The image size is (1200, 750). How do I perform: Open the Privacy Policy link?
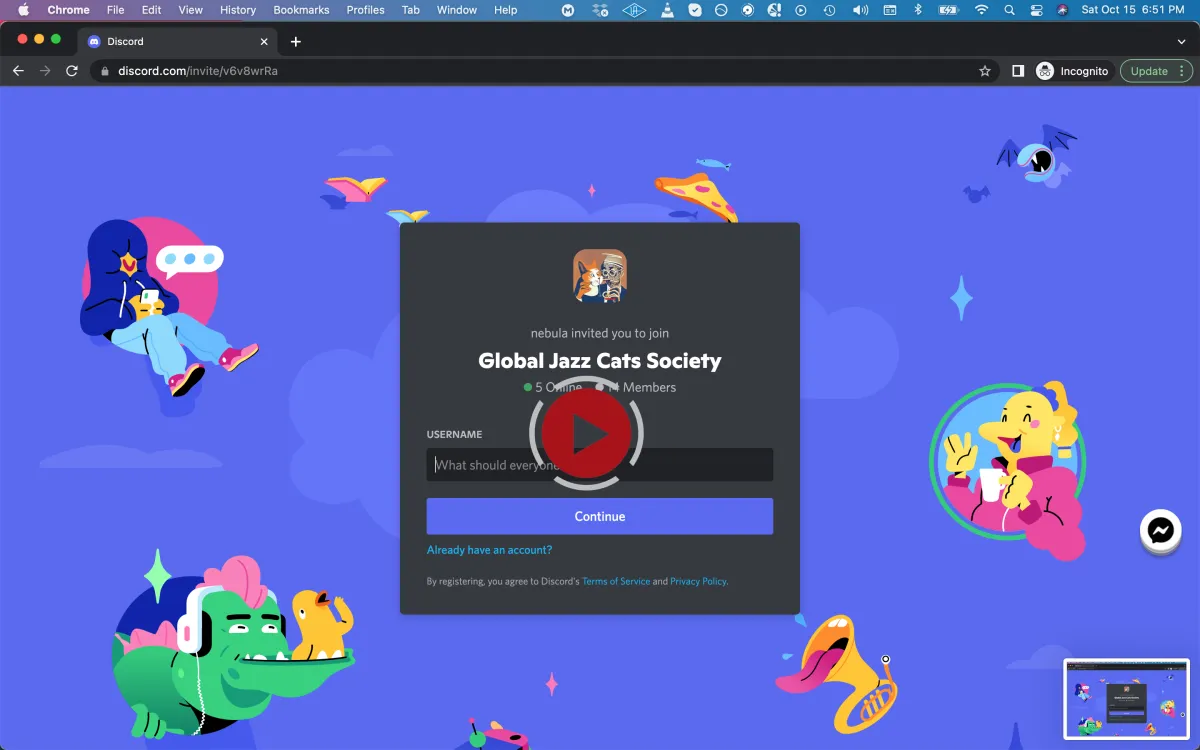698,581
